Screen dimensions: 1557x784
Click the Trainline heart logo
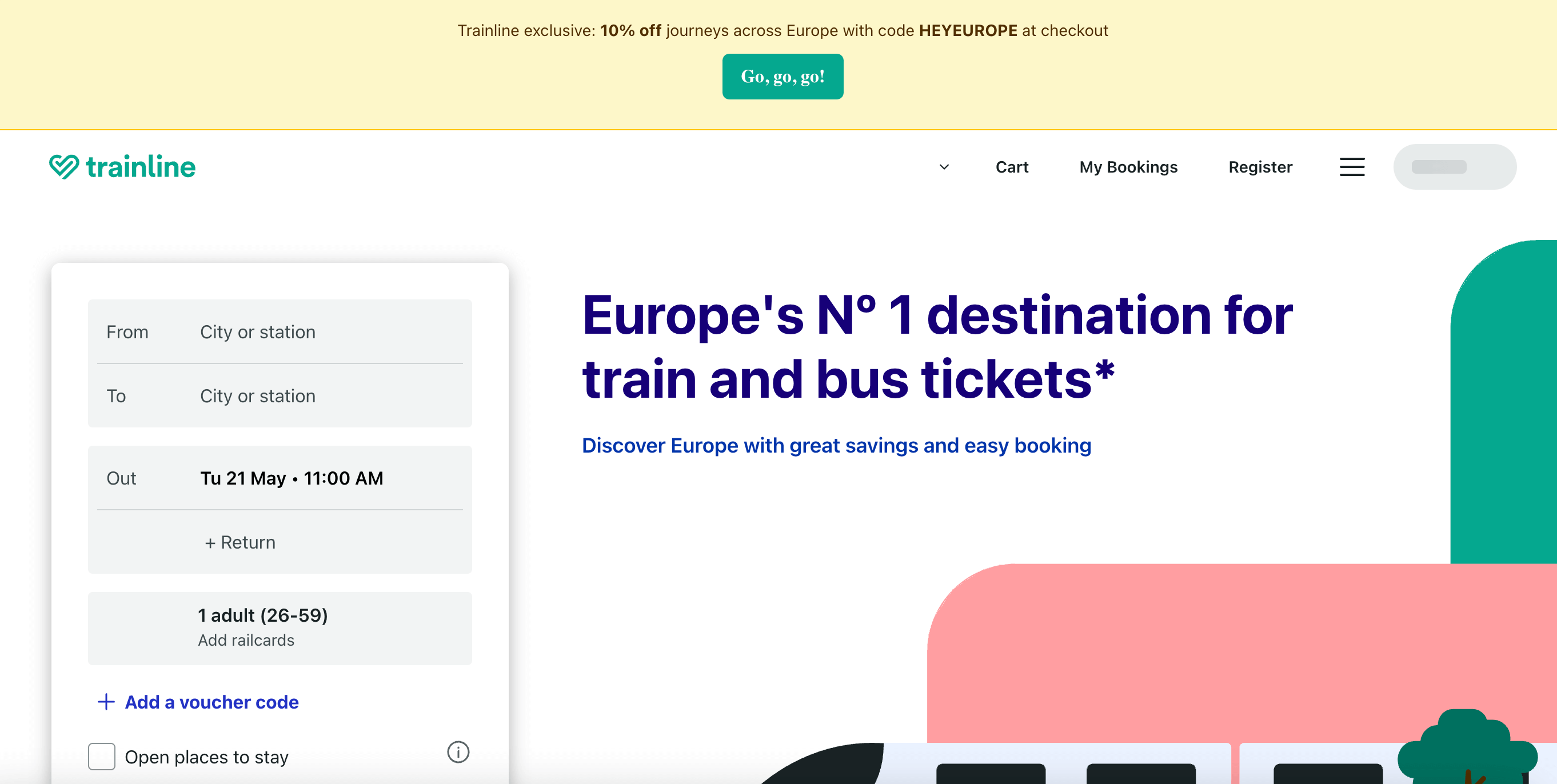pos(64,167)
